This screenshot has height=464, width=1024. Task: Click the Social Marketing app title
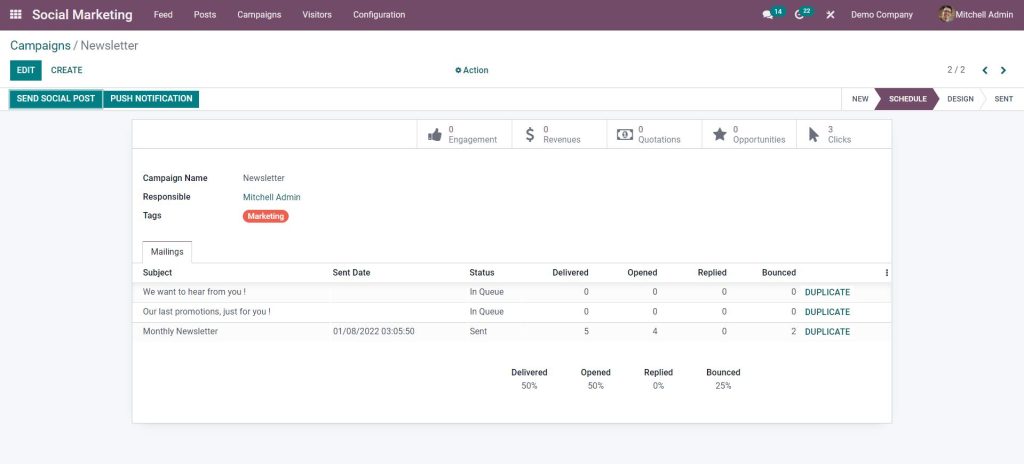[x=82, y=14]
